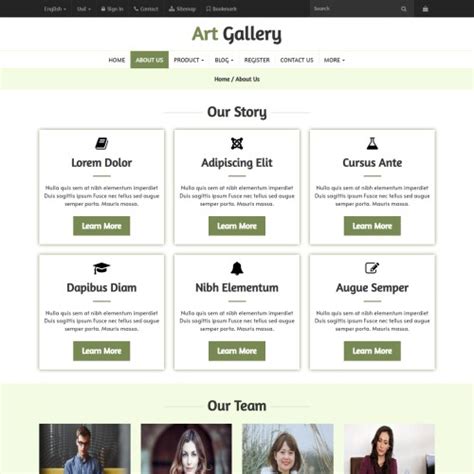Open the first team member photo with glasses
474x474 pixels.
tap(85, 449)
